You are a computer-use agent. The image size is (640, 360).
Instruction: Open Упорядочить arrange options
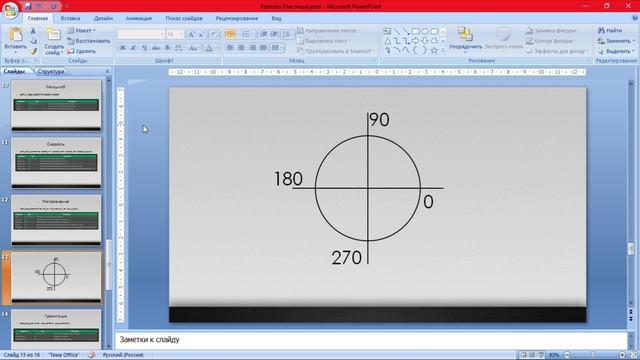pos(465,40)
